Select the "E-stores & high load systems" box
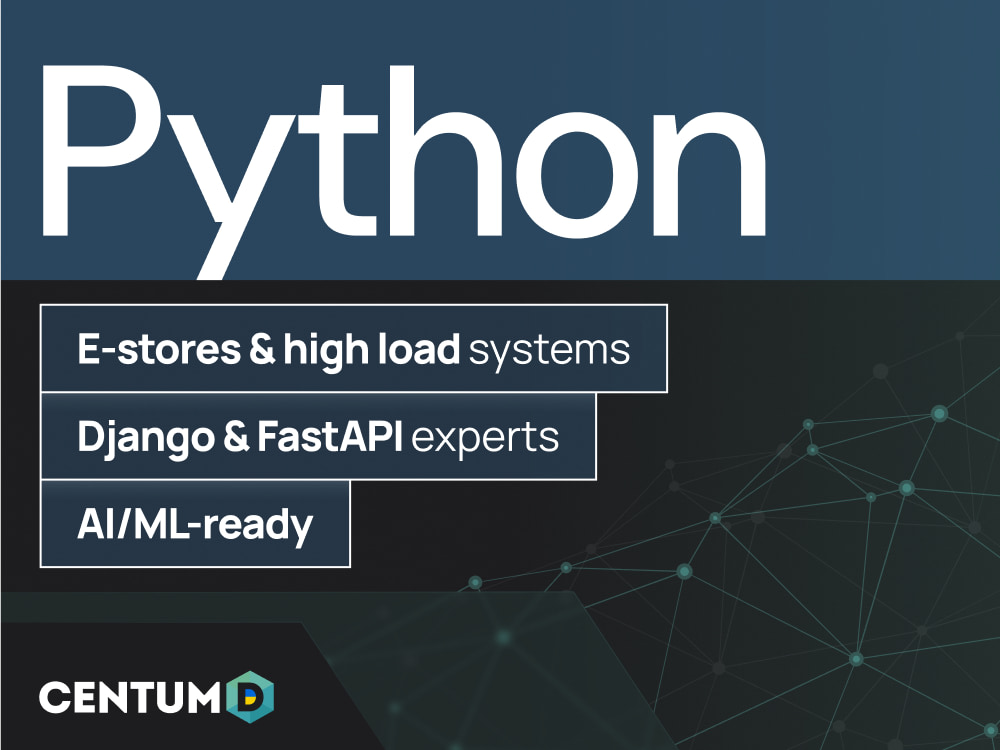 point(354,348)
